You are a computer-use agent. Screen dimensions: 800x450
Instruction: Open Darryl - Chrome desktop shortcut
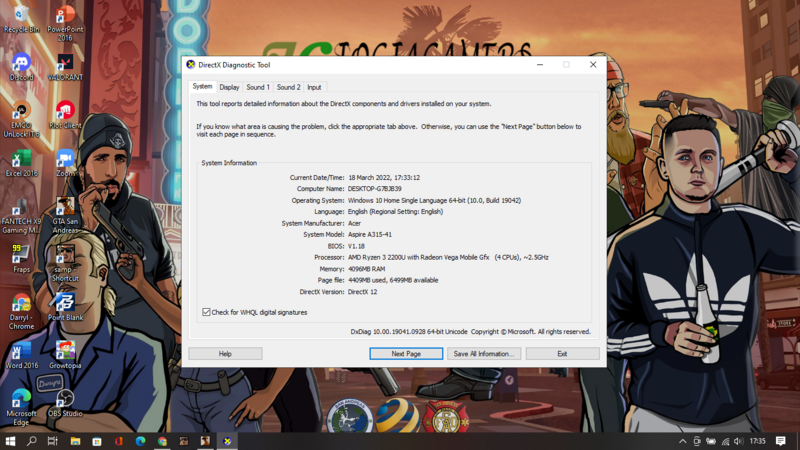coord(21,312)
